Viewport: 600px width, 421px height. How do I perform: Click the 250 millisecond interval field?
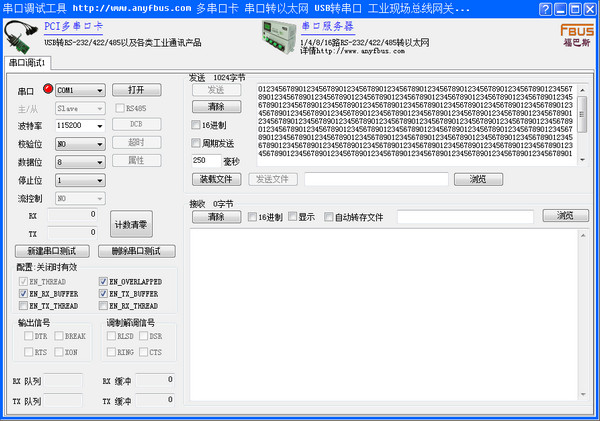205,160
